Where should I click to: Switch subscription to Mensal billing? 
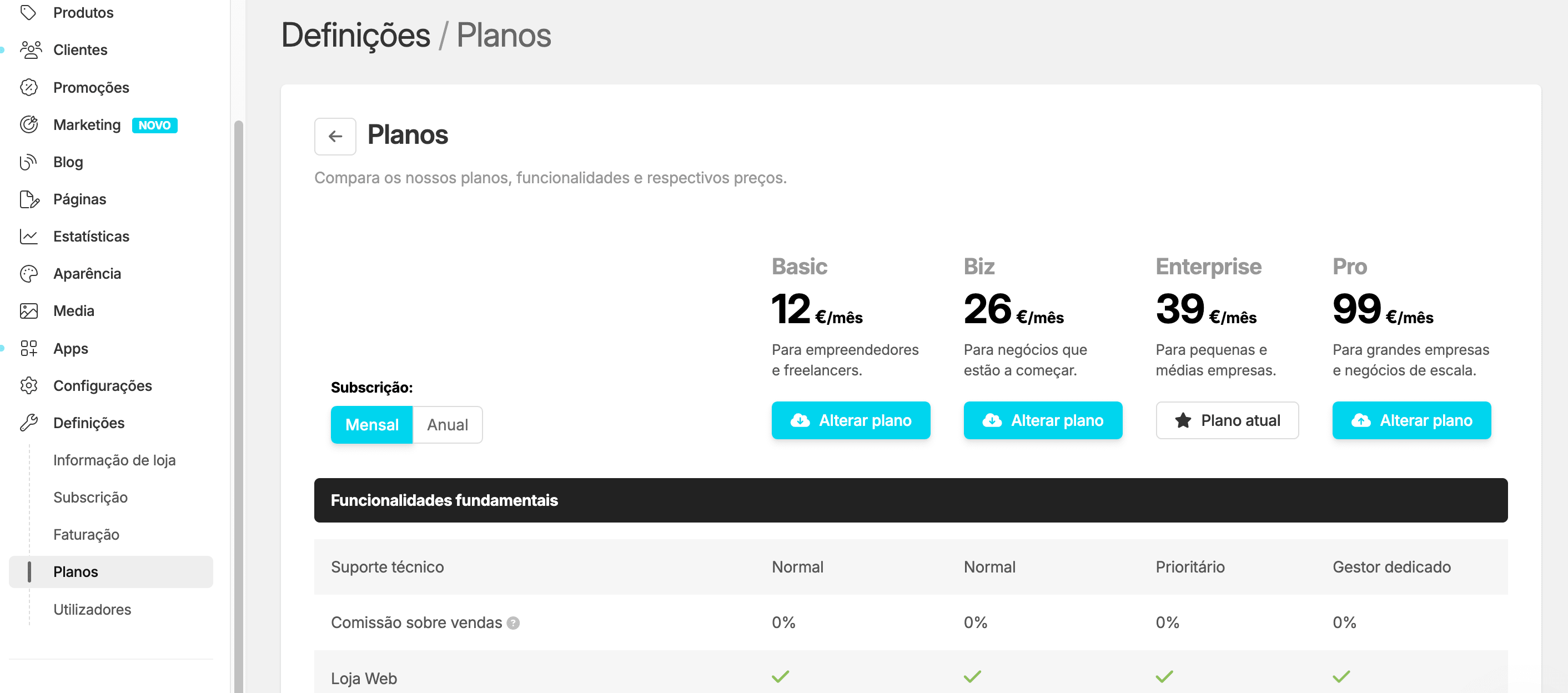[x=371, y=424]
